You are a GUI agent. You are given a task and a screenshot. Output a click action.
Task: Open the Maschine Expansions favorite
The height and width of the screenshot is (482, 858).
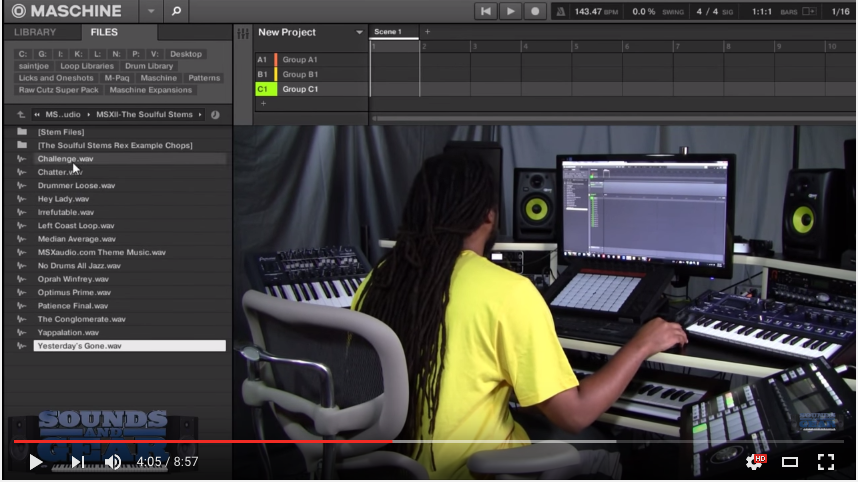[x=150, y=90]
